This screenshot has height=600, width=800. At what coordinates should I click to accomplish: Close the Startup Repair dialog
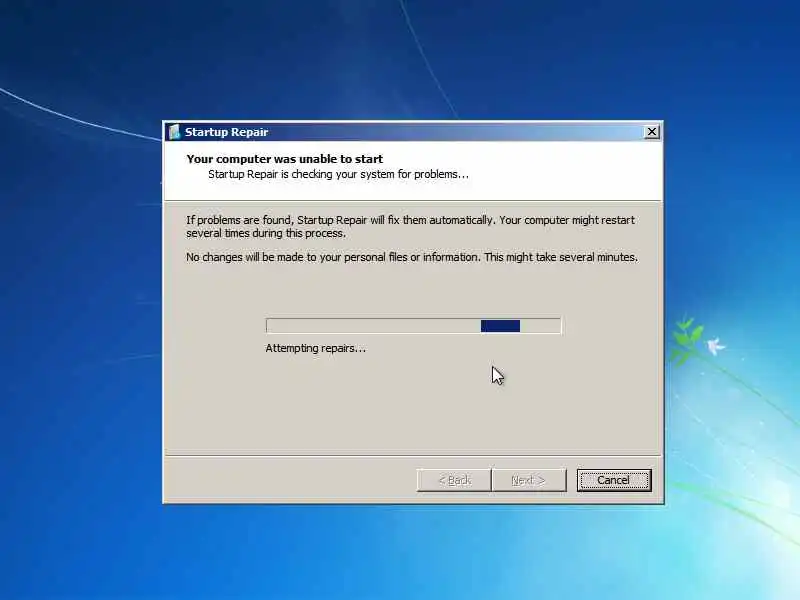coord(652,132)
